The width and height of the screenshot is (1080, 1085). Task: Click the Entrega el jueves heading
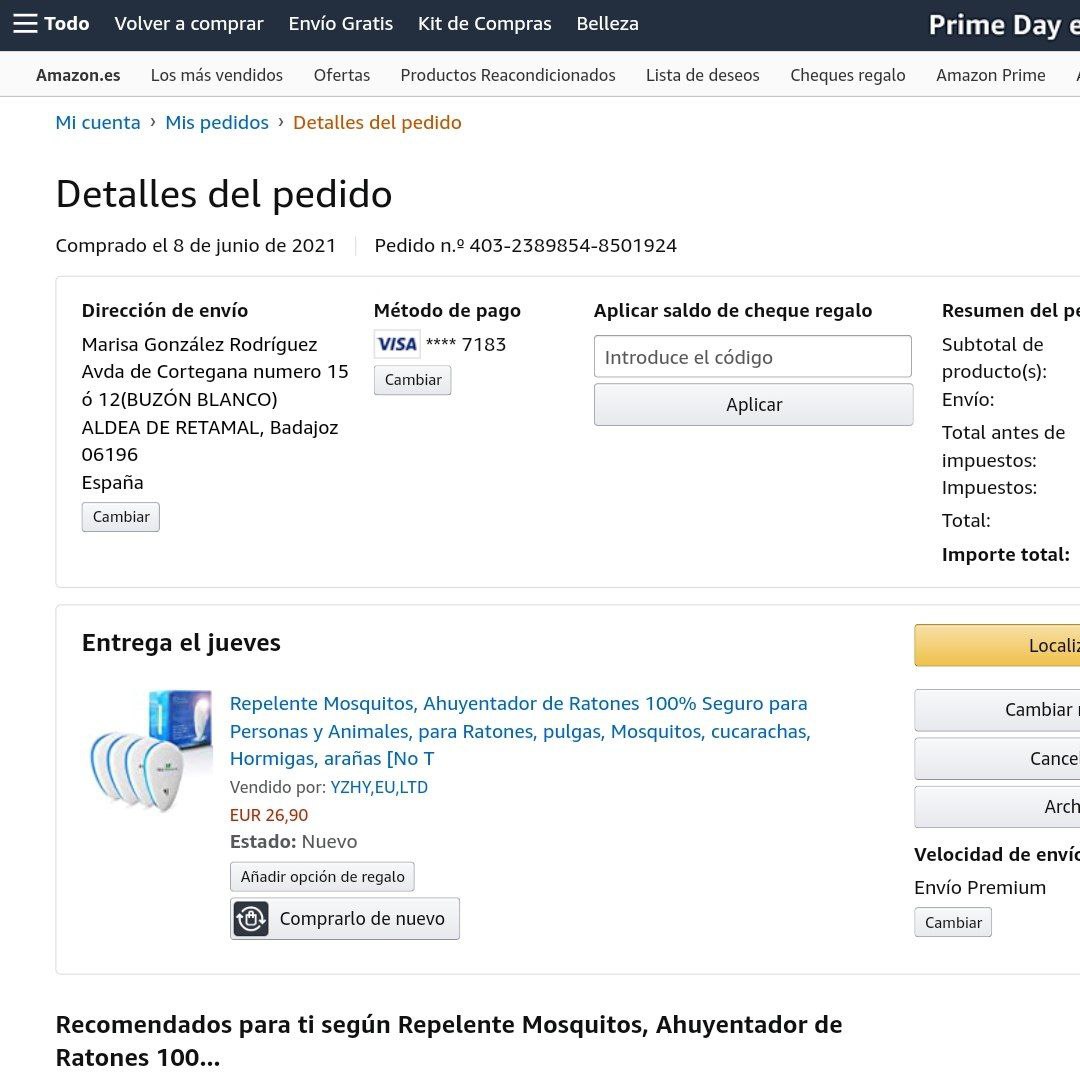tap(181, 643)
